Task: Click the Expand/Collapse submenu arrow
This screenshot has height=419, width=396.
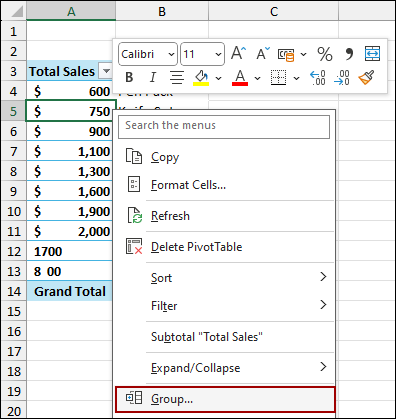Action: pyautogui.click(x=323, y=367)
